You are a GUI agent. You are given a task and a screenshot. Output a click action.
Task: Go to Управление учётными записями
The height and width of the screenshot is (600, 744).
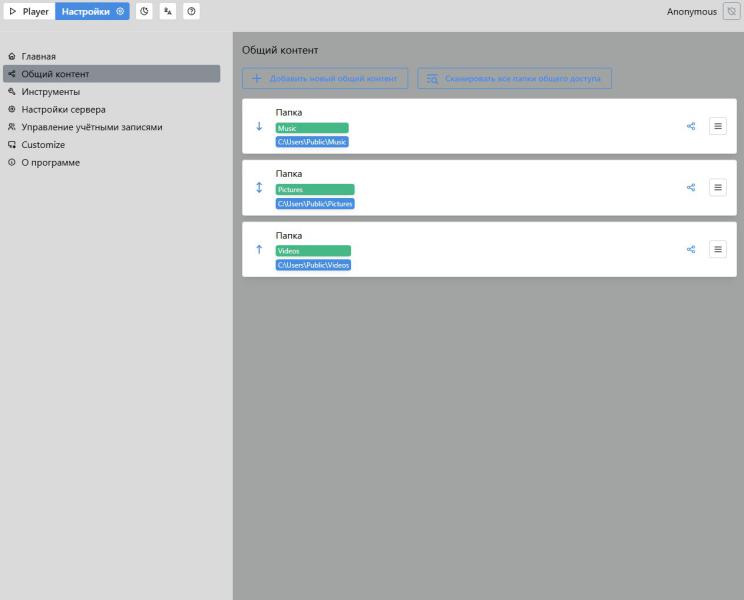tap(91, 127)
